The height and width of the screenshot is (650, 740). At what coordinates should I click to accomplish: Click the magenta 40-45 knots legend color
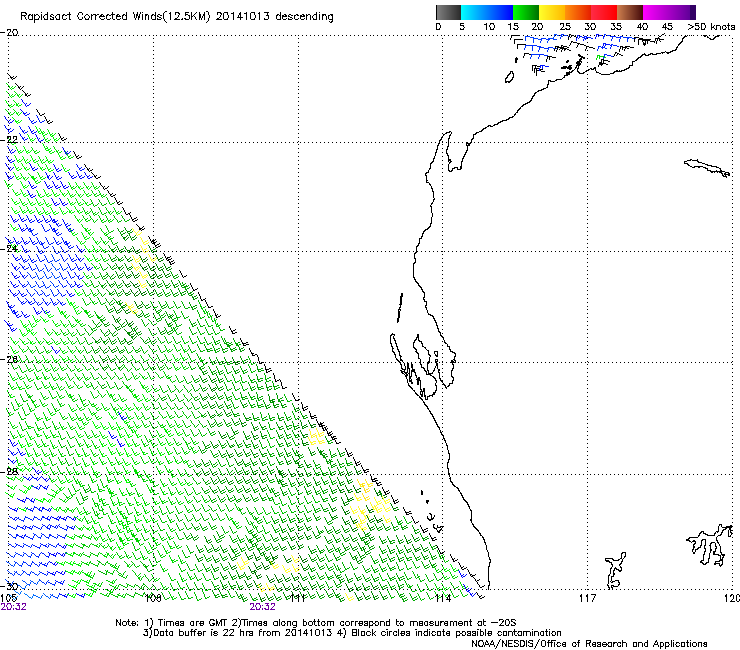656,12
